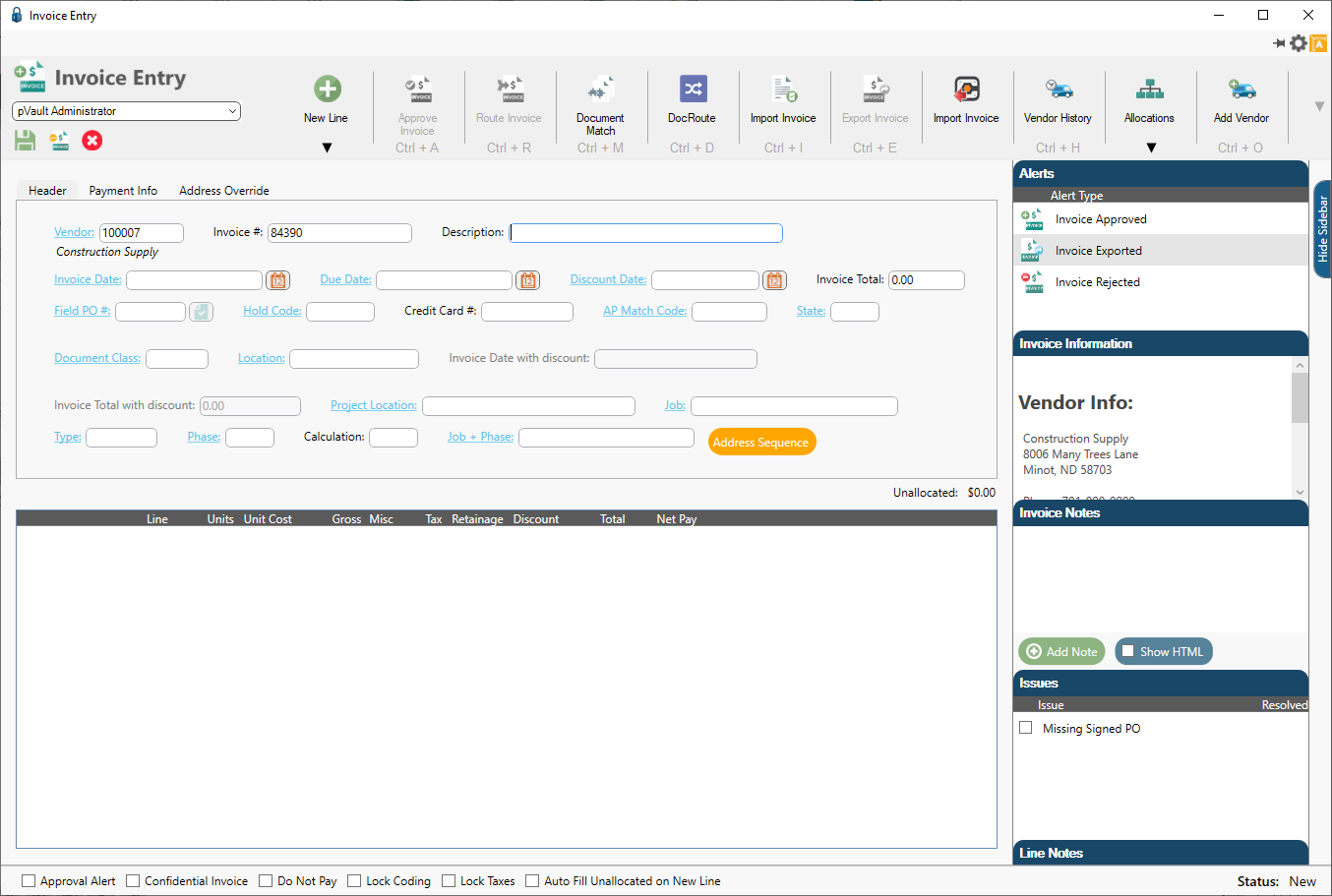
Task: Check the Lock Taxes checkbox
Action: click(x=449, y=881)
